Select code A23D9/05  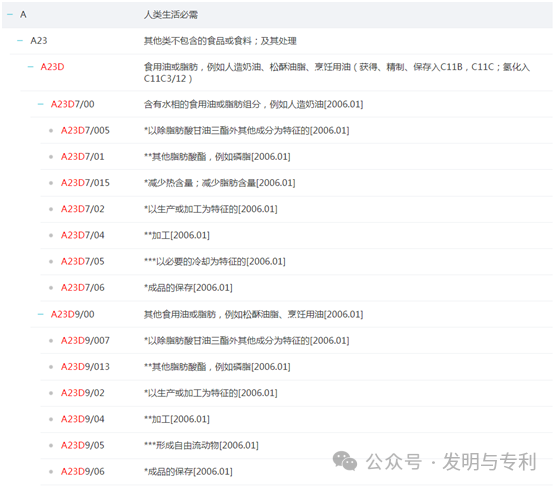coord(83,445)
